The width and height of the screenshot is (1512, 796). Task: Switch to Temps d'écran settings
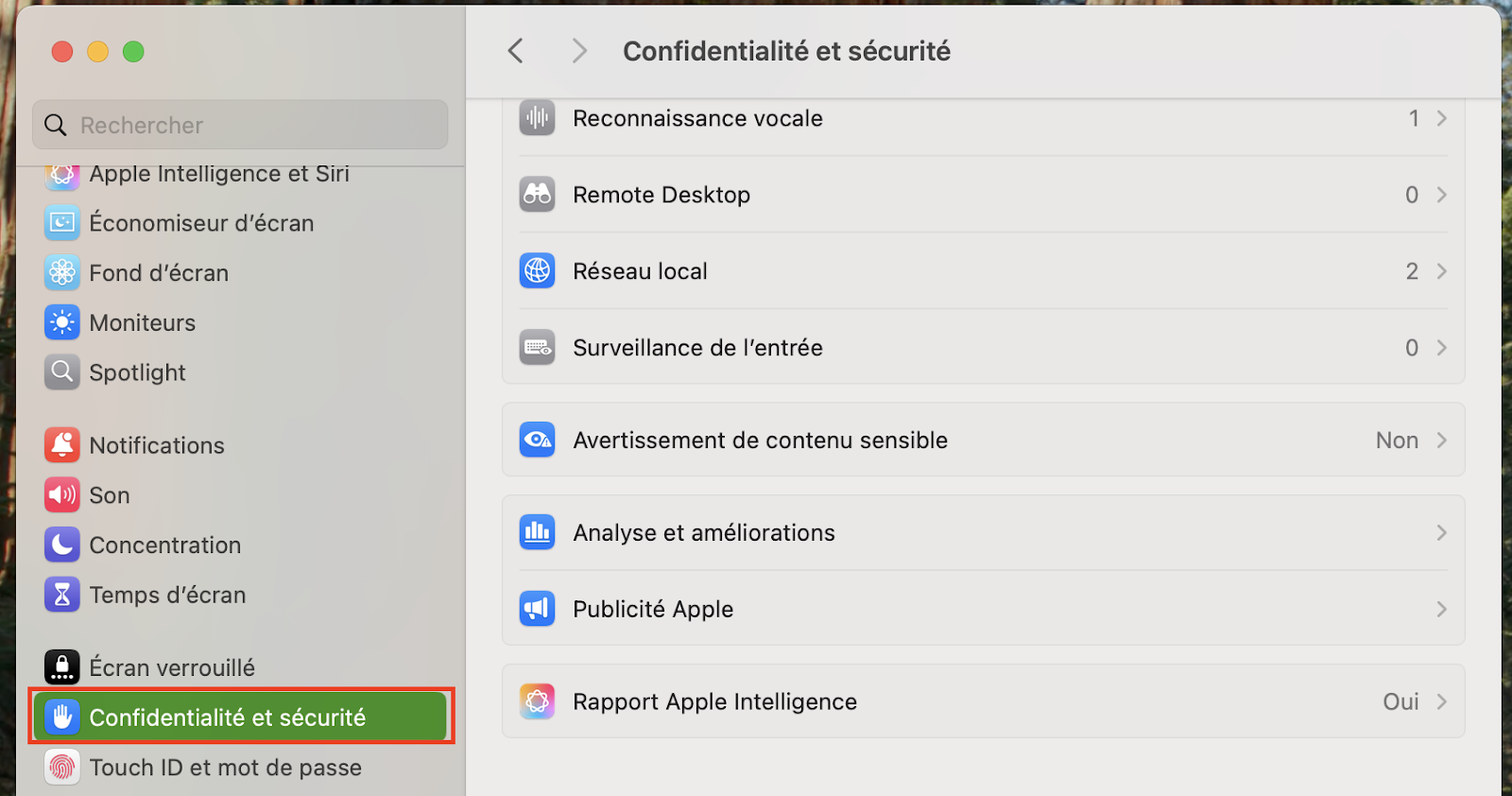coord(168,595)
